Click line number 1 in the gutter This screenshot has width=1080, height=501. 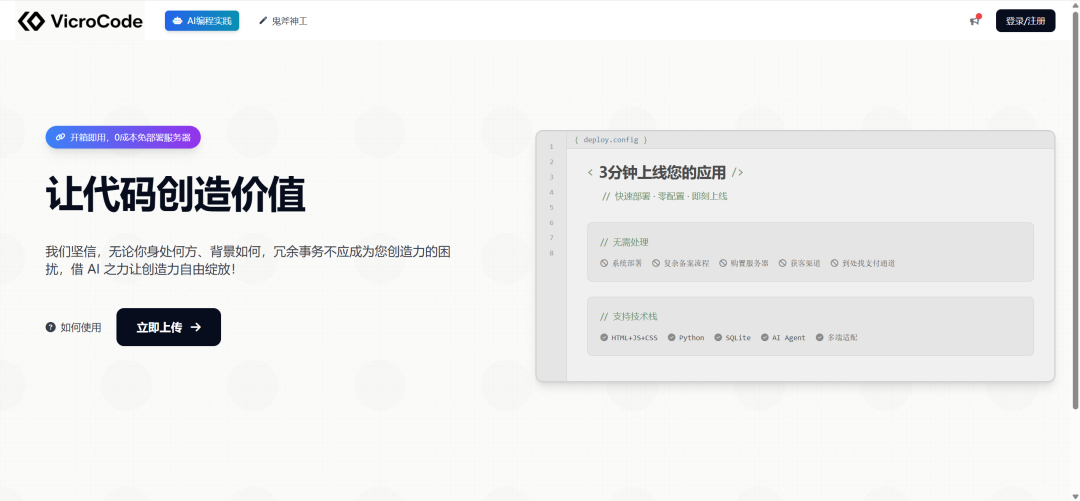point(551,147)
